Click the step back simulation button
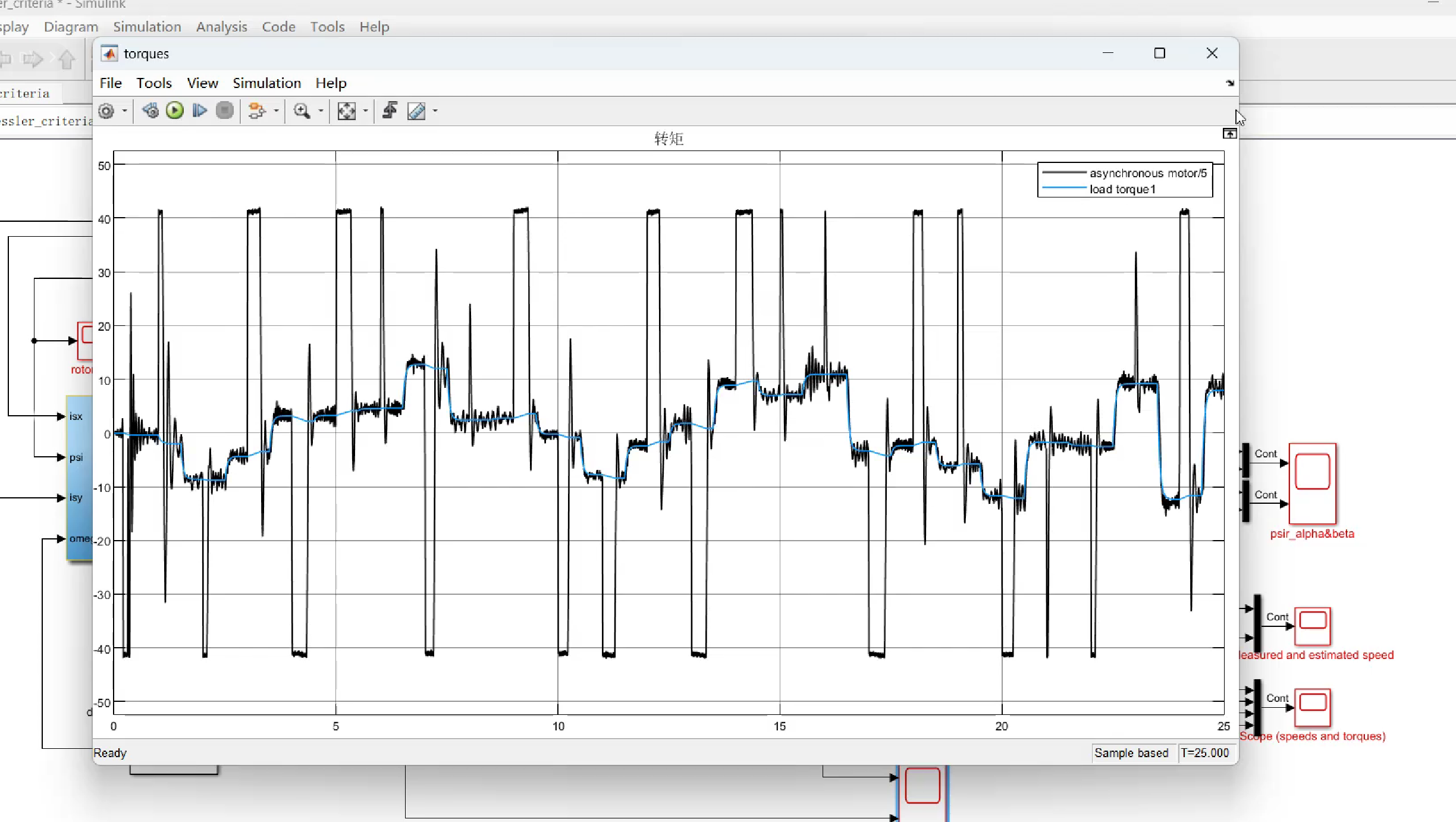 pos(150,111)
